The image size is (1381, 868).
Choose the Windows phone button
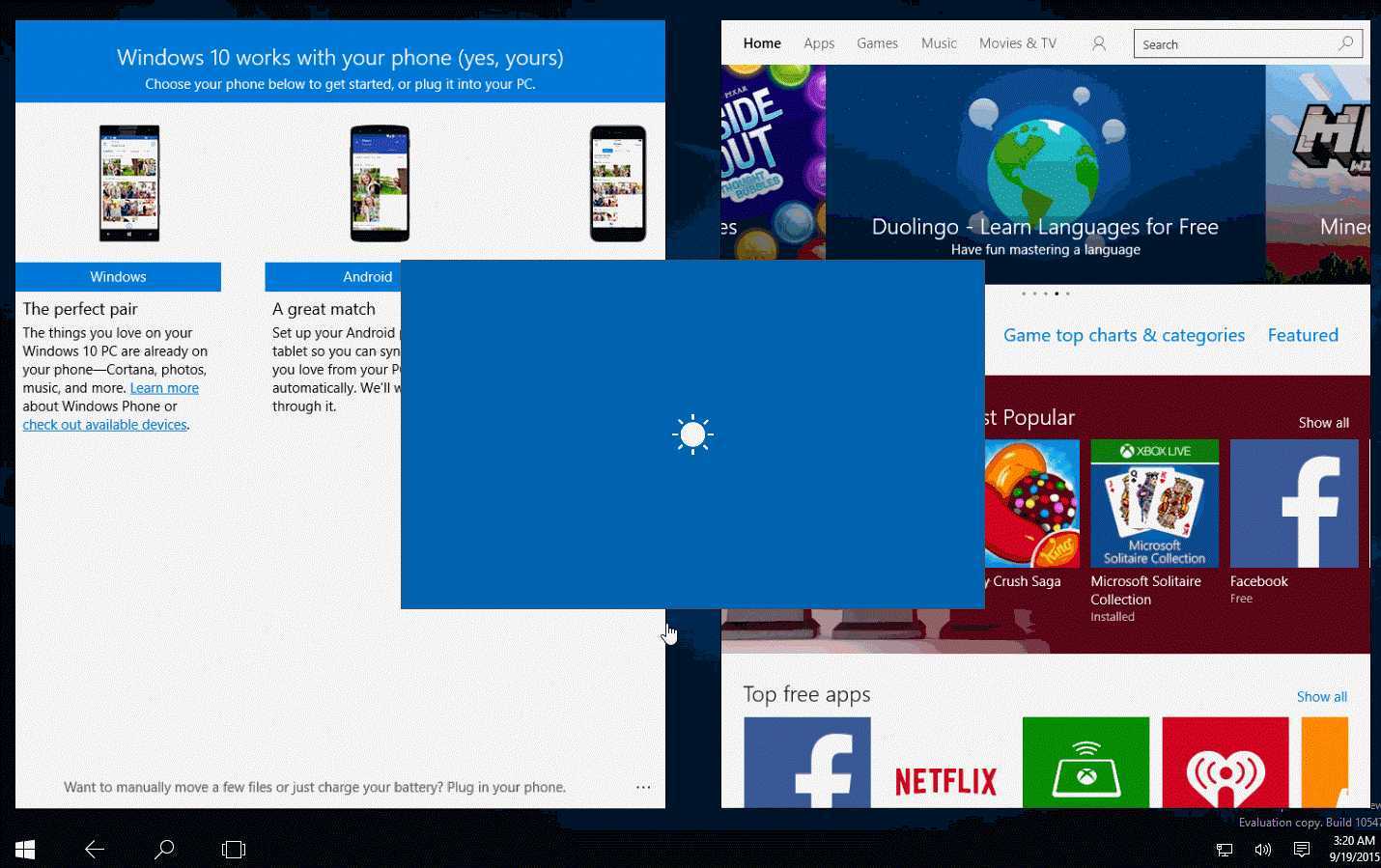[x=118, y=276]
